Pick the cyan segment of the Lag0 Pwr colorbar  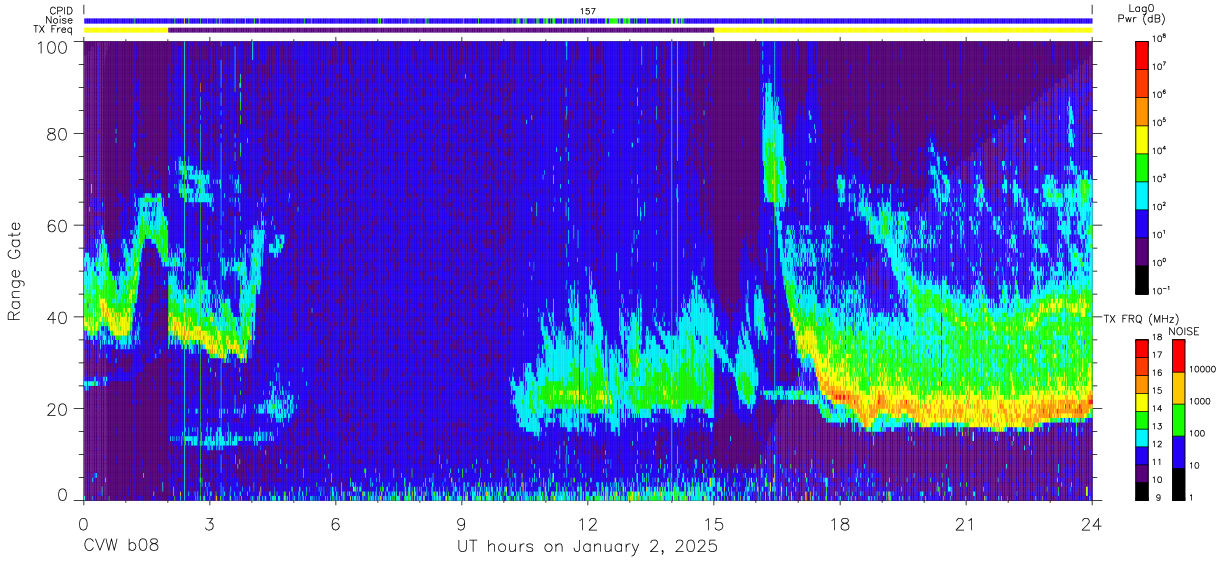(1143, 194)
